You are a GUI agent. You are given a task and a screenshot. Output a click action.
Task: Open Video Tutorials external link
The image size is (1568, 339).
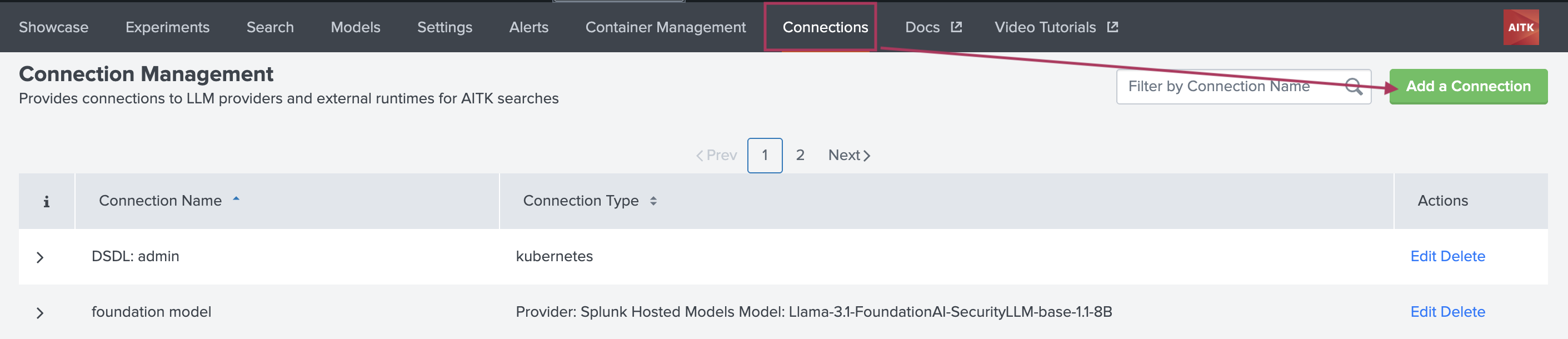pos(1056,27)
